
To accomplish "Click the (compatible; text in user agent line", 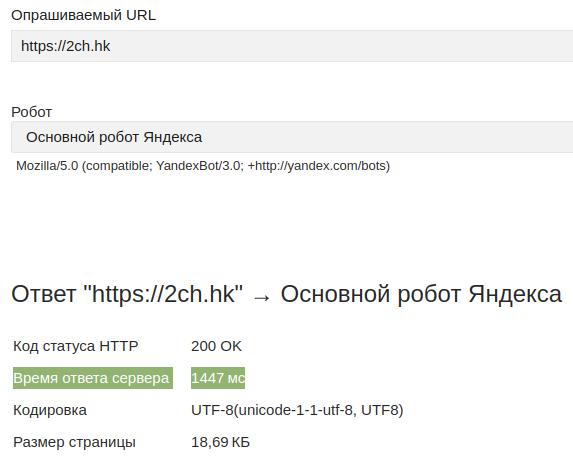I will coord(117,166).
